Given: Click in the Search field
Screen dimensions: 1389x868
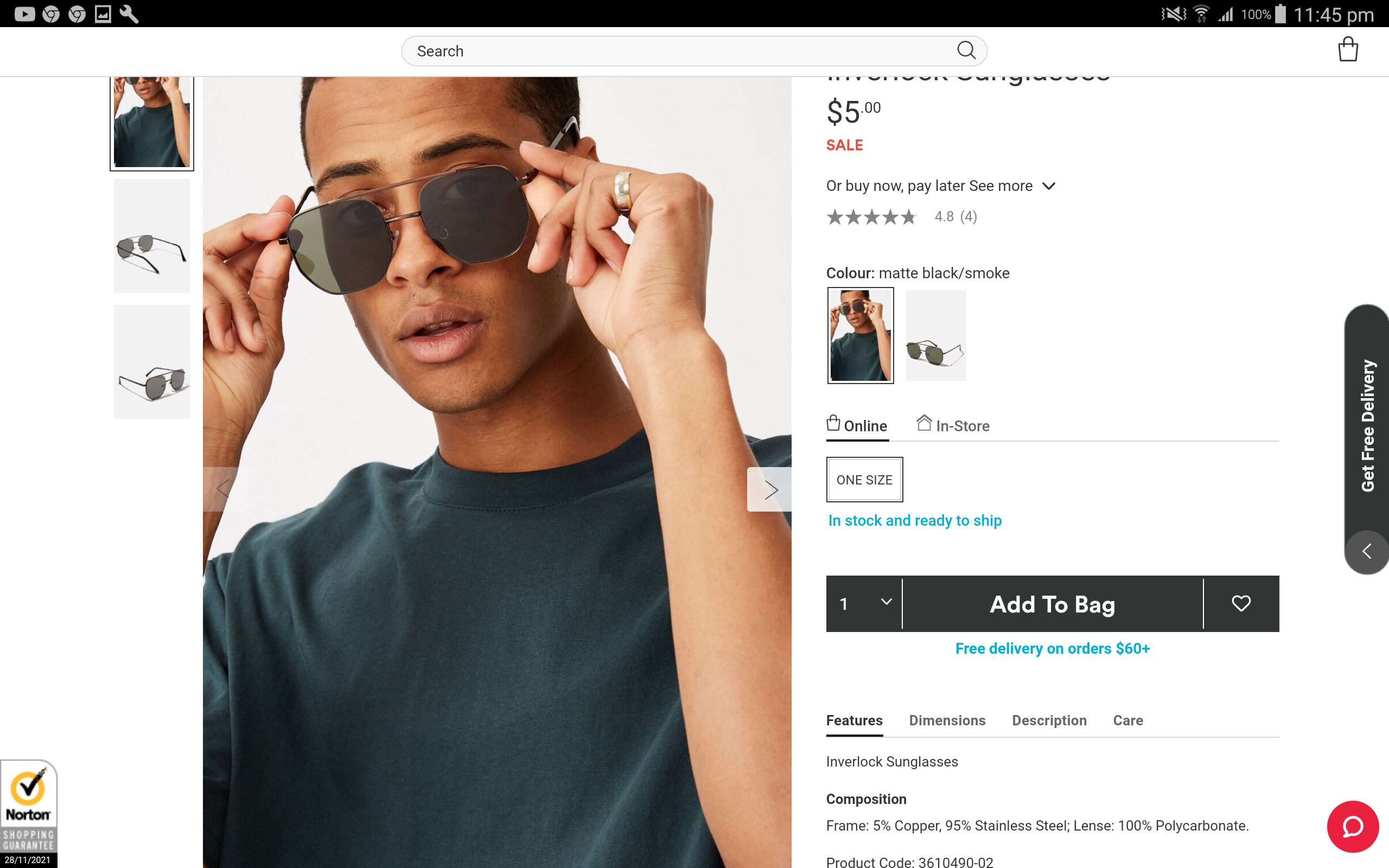Looking at the screenshot, I should (x=677, y=51).
